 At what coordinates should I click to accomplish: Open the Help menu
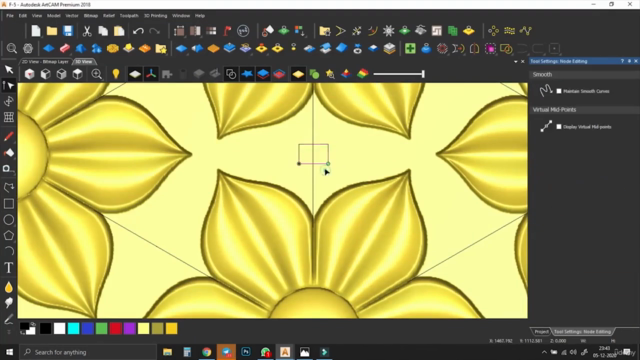coord(200,16)
